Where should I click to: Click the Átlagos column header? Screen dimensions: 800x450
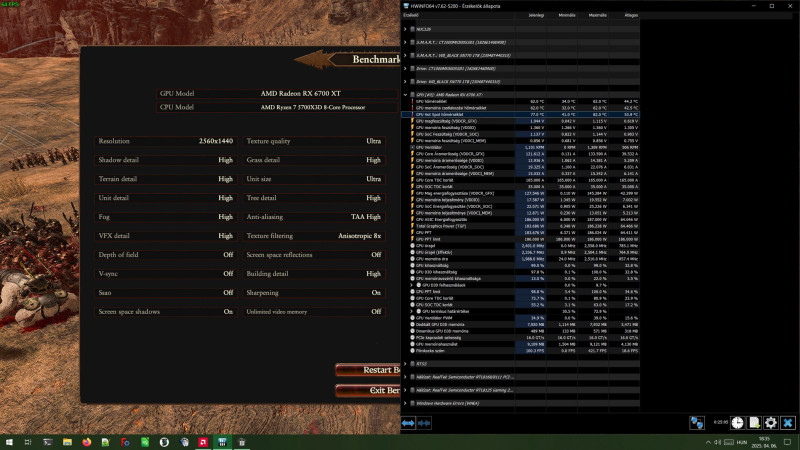(631, 15)
